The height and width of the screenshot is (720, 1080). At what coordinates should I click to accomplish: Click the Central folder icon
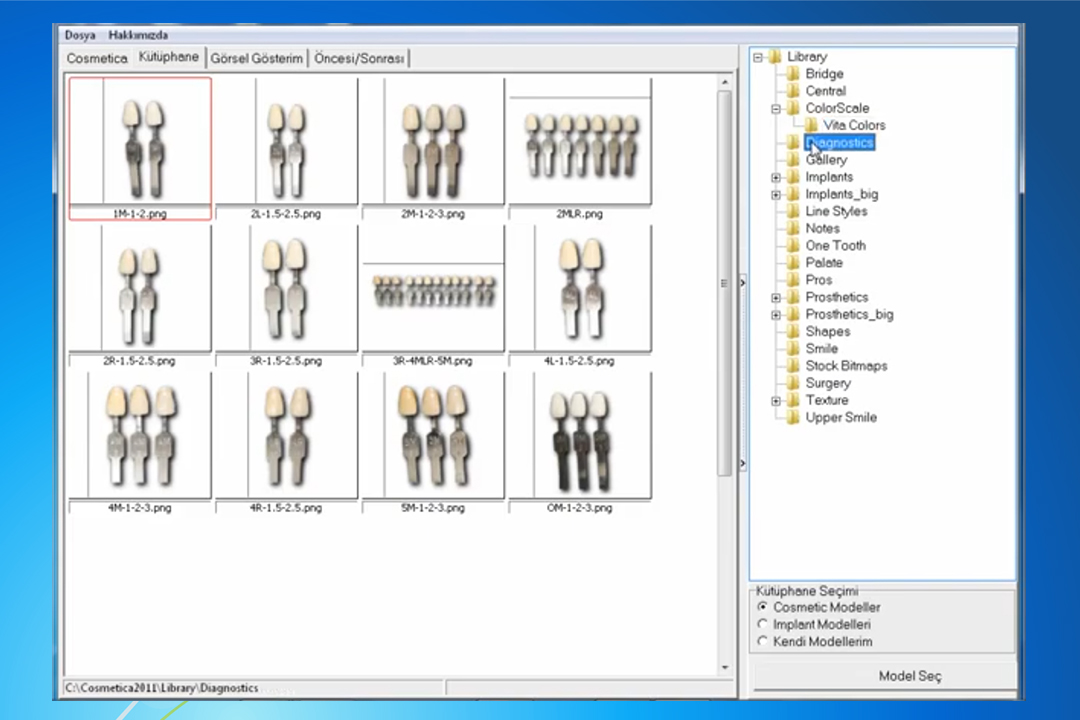793,91
